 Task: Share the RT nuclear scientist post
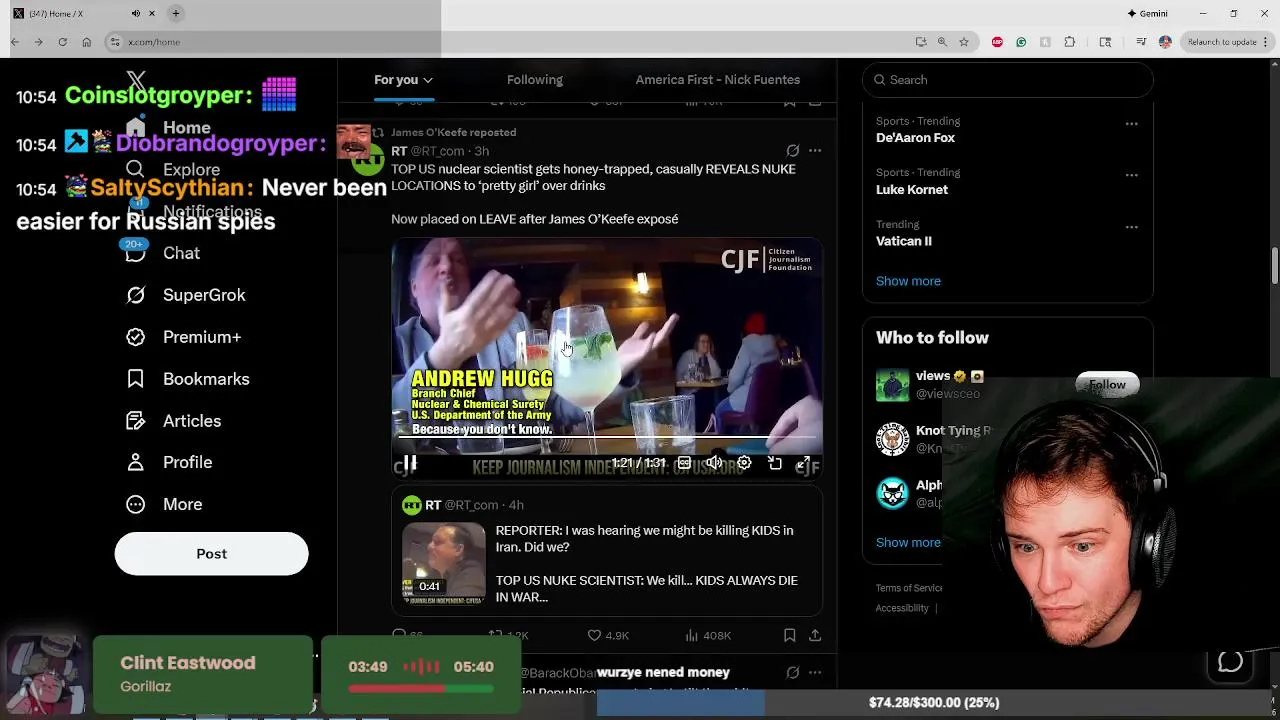click(x=815, y=635)
